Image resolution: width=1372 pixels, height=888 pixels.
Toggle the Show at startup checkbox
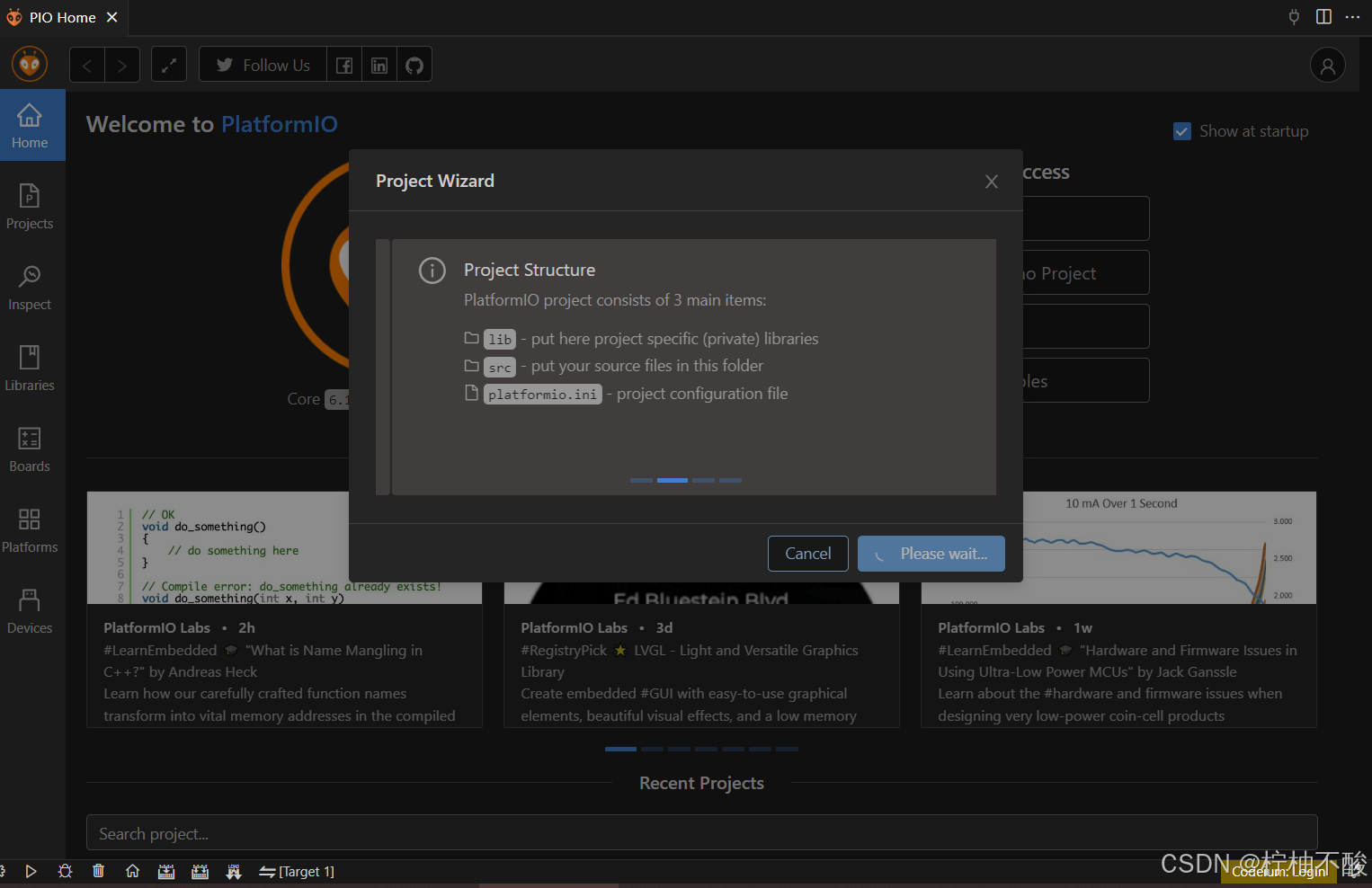click(x=1182, y=131)
